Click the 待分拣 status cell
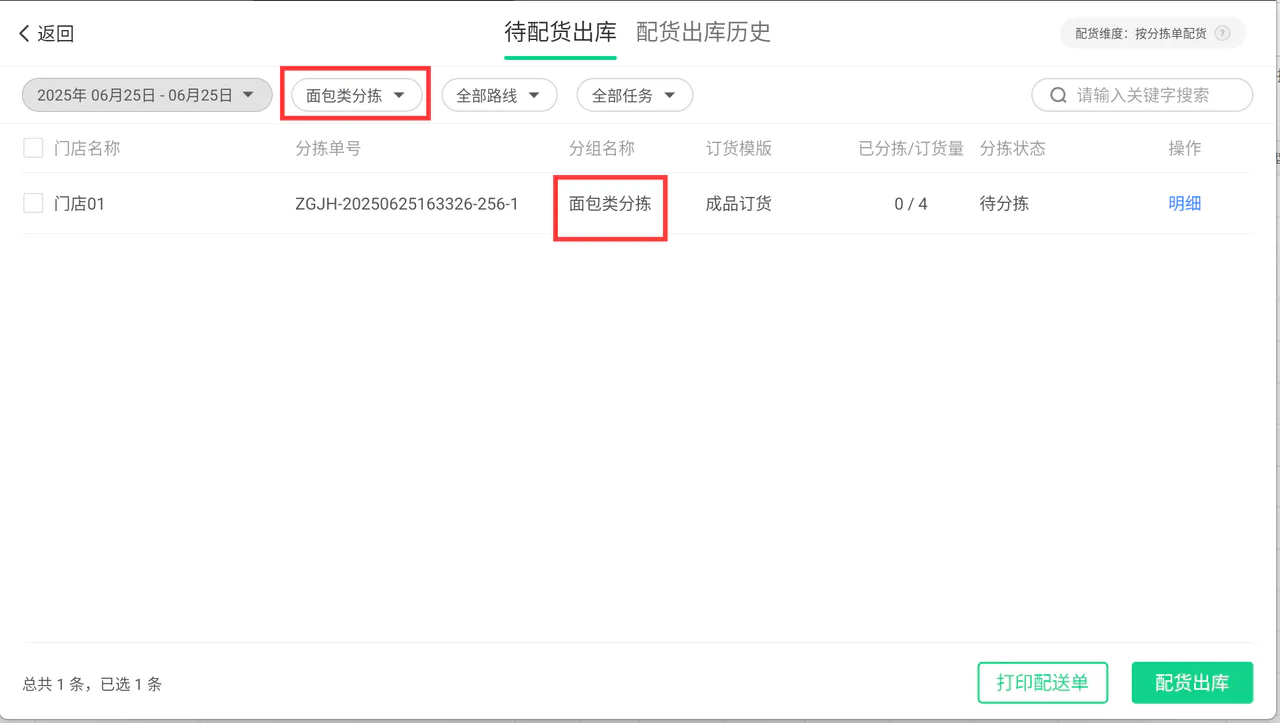The height and width of the screenshot is (723, 1280). 1005,204
